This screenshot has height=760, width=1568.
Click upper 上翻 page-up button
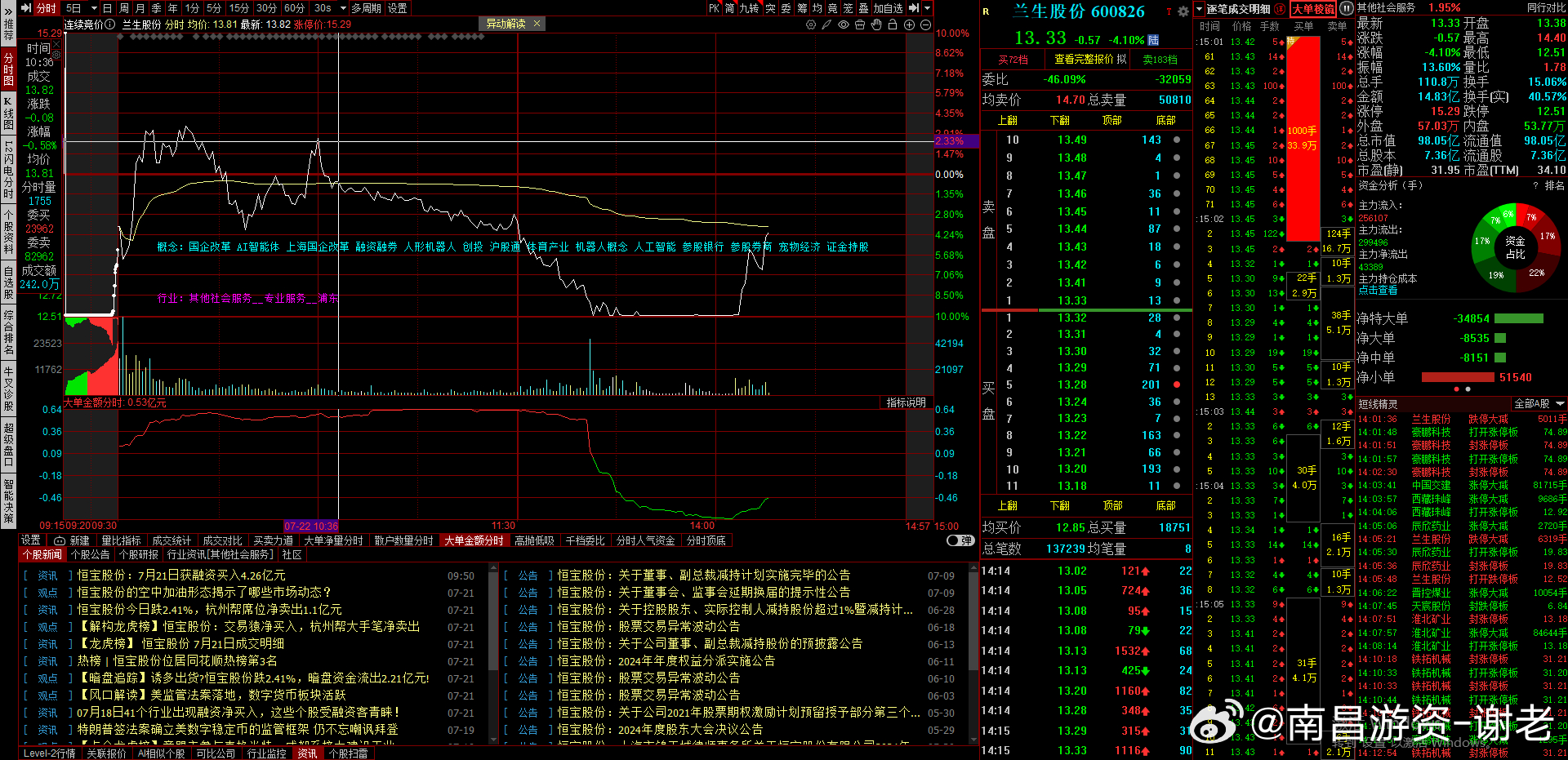1008,120
